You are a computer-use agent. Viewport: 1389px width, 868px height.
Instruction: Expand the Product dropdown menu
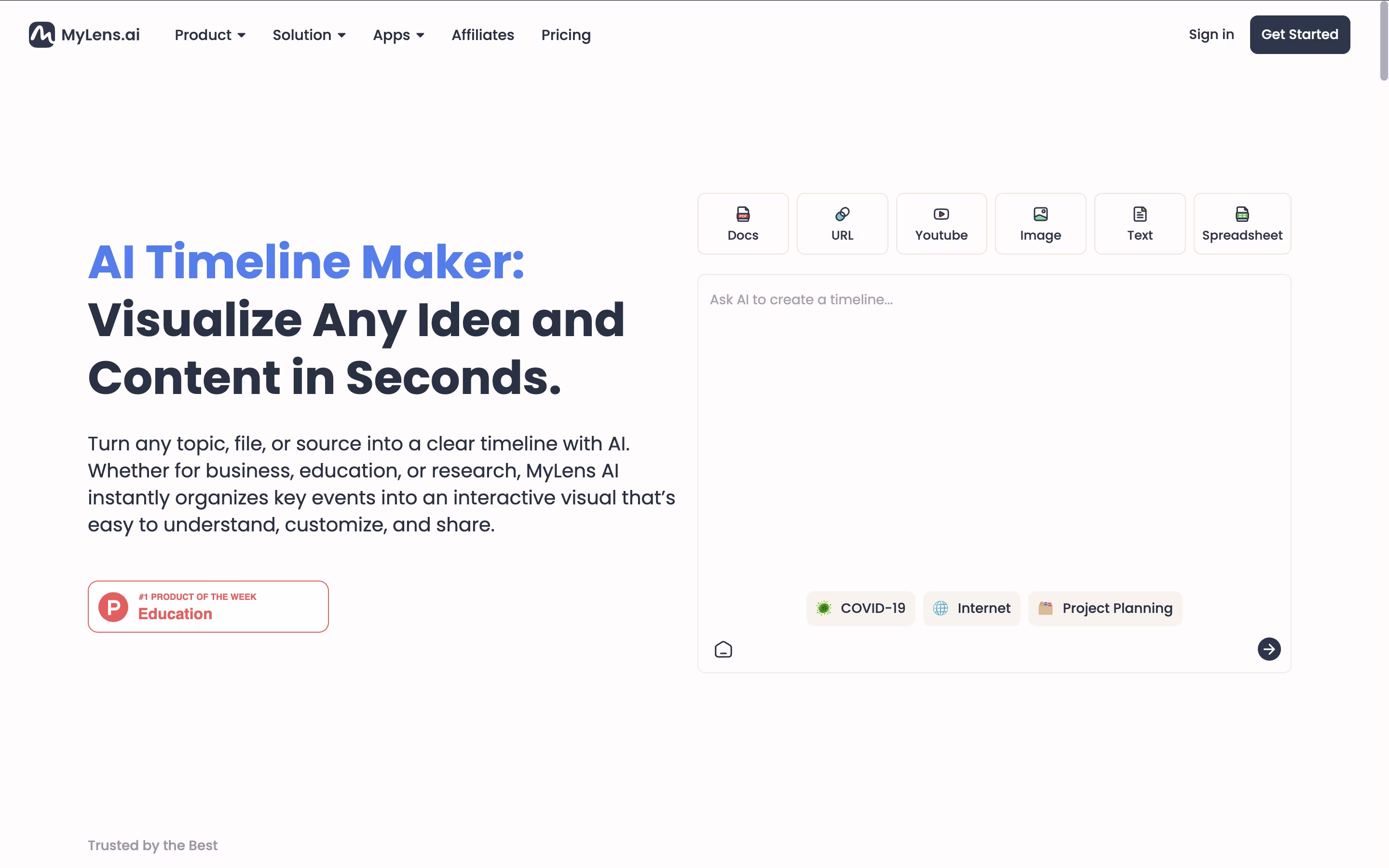pos(210,35)
